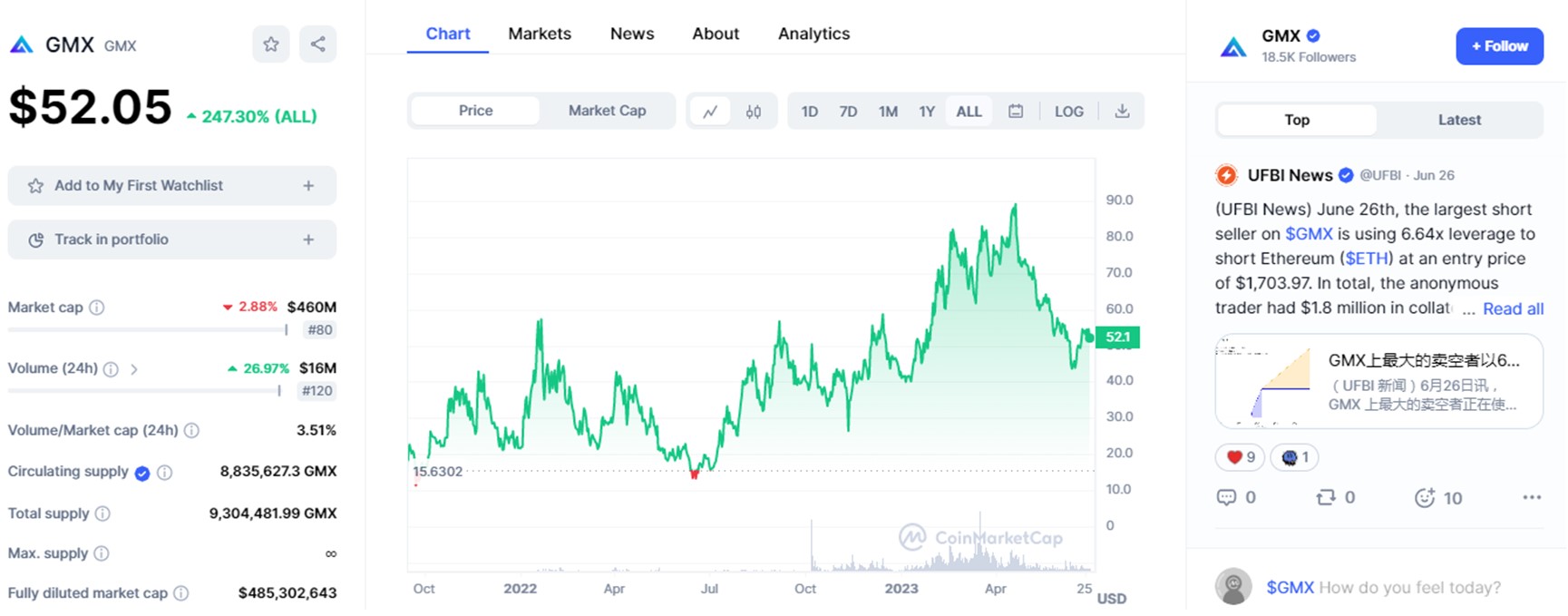This screenshot has width=1568, height=616.
Task: Click the share icon near GMX title
Action: 317,44
